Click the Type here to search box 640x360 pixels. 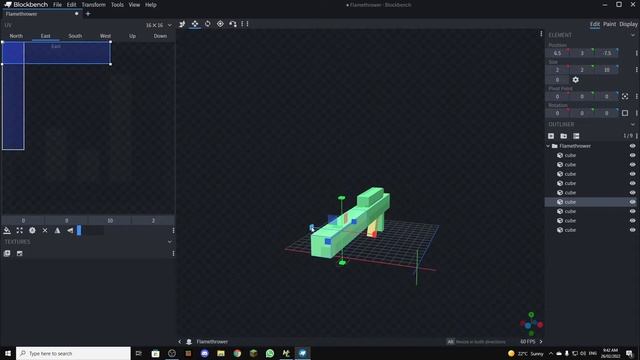coord(73,353)
